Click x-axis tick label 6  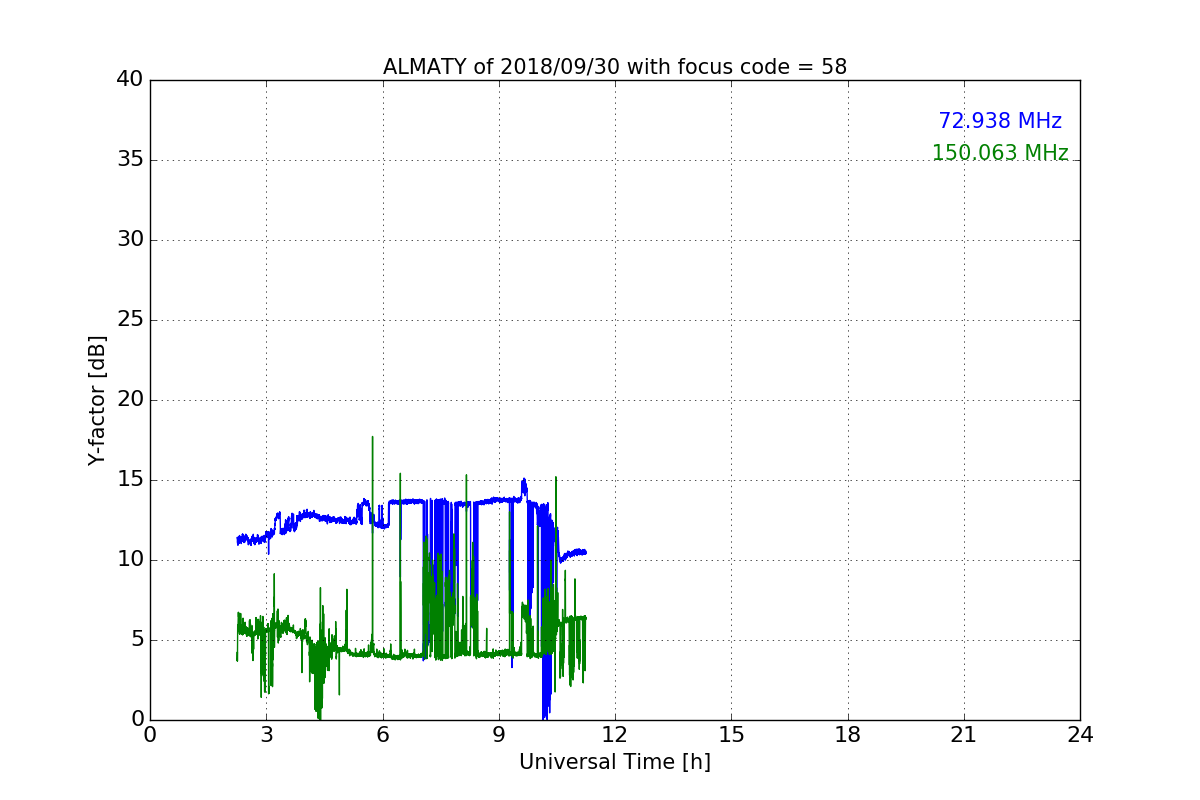(383, 735)
